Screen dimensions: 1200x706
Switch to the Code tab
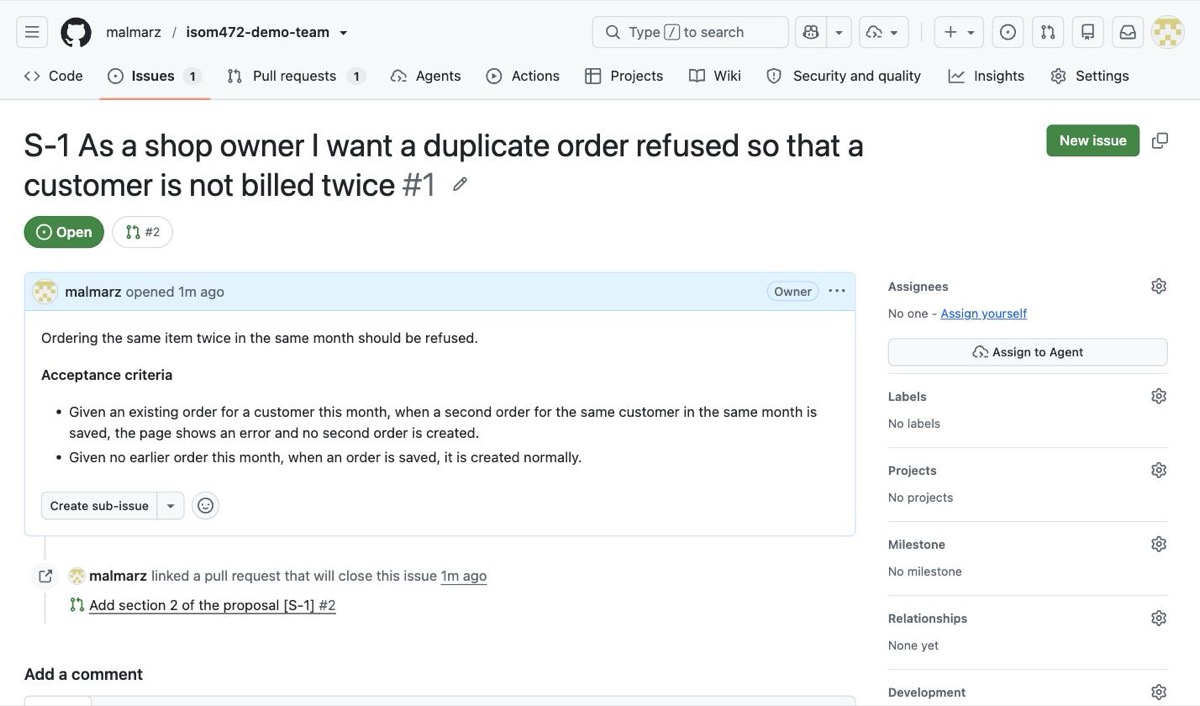pyautogui.click(x=53, y=76)
